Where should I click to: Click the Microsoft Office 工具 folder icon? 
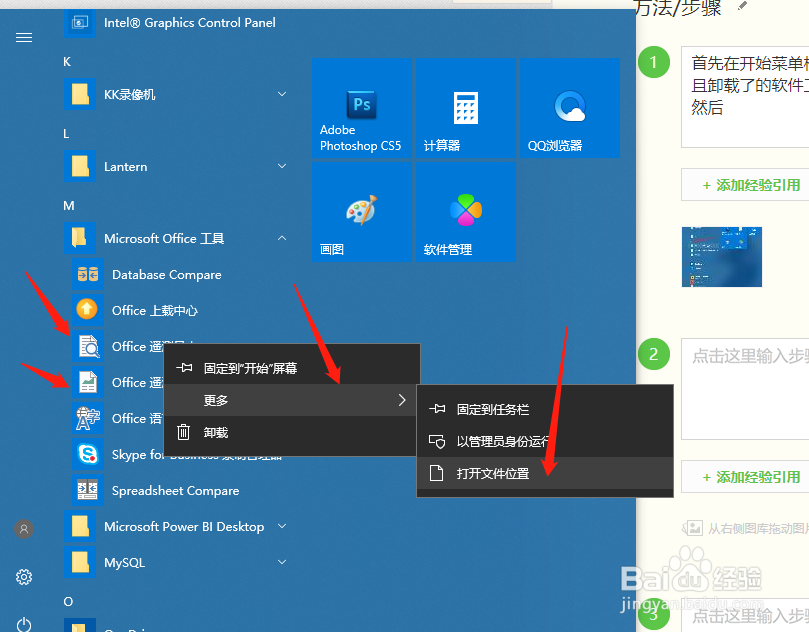(80, 238)
